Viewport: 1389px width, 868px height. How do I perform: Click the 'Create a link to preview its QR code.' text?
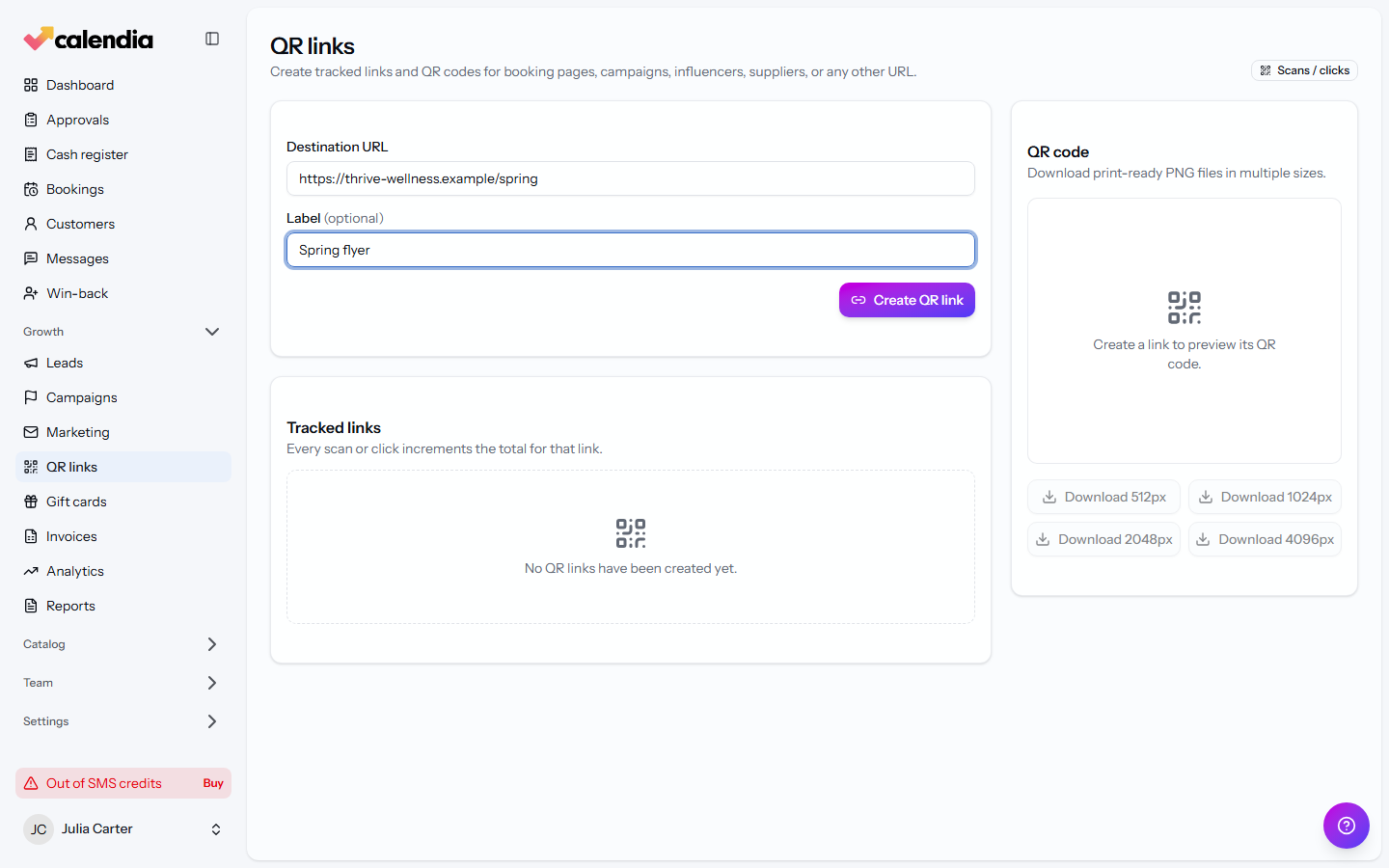1185,354
